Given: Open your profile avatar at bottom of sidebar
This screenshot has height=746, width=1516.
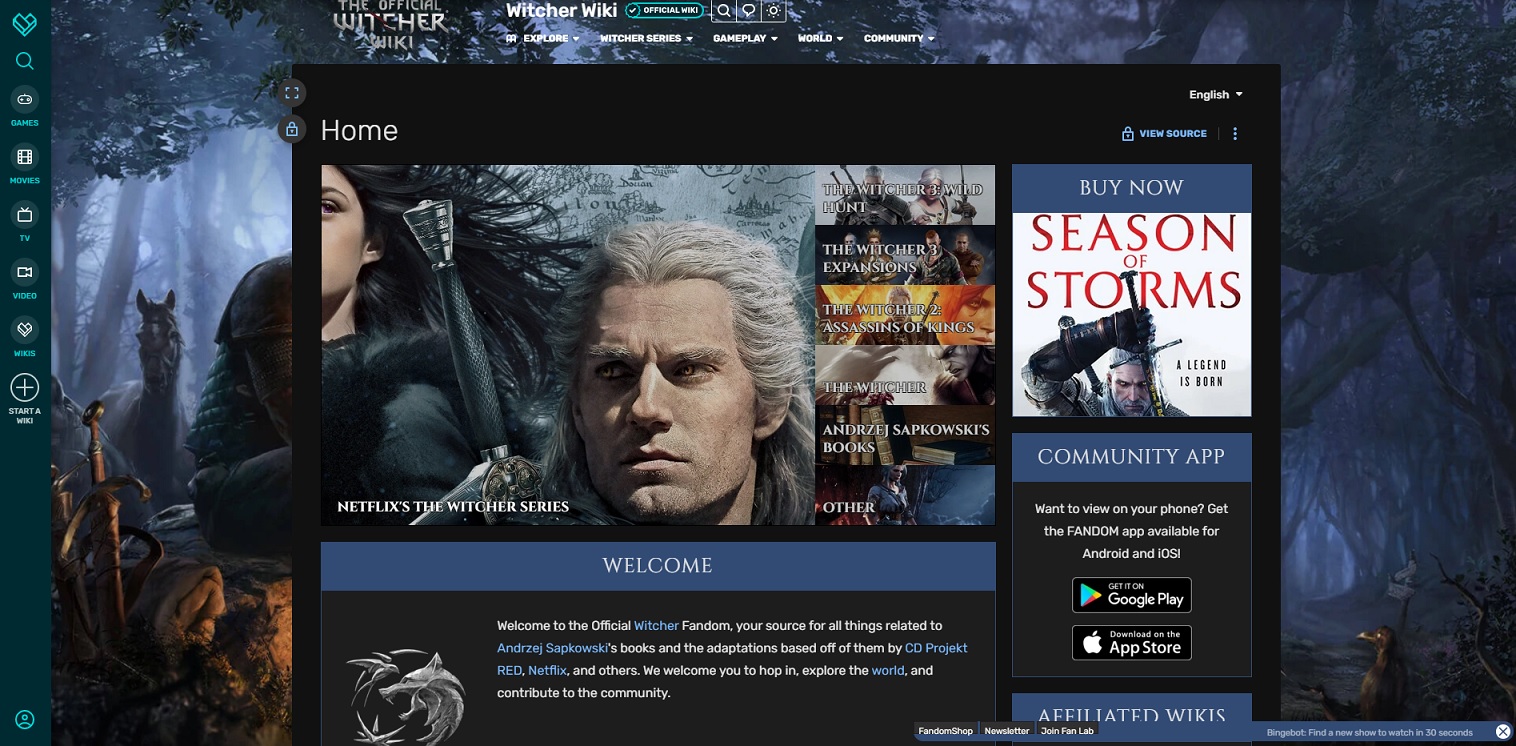Looking at the screenshot, I should tap(24, 719).
